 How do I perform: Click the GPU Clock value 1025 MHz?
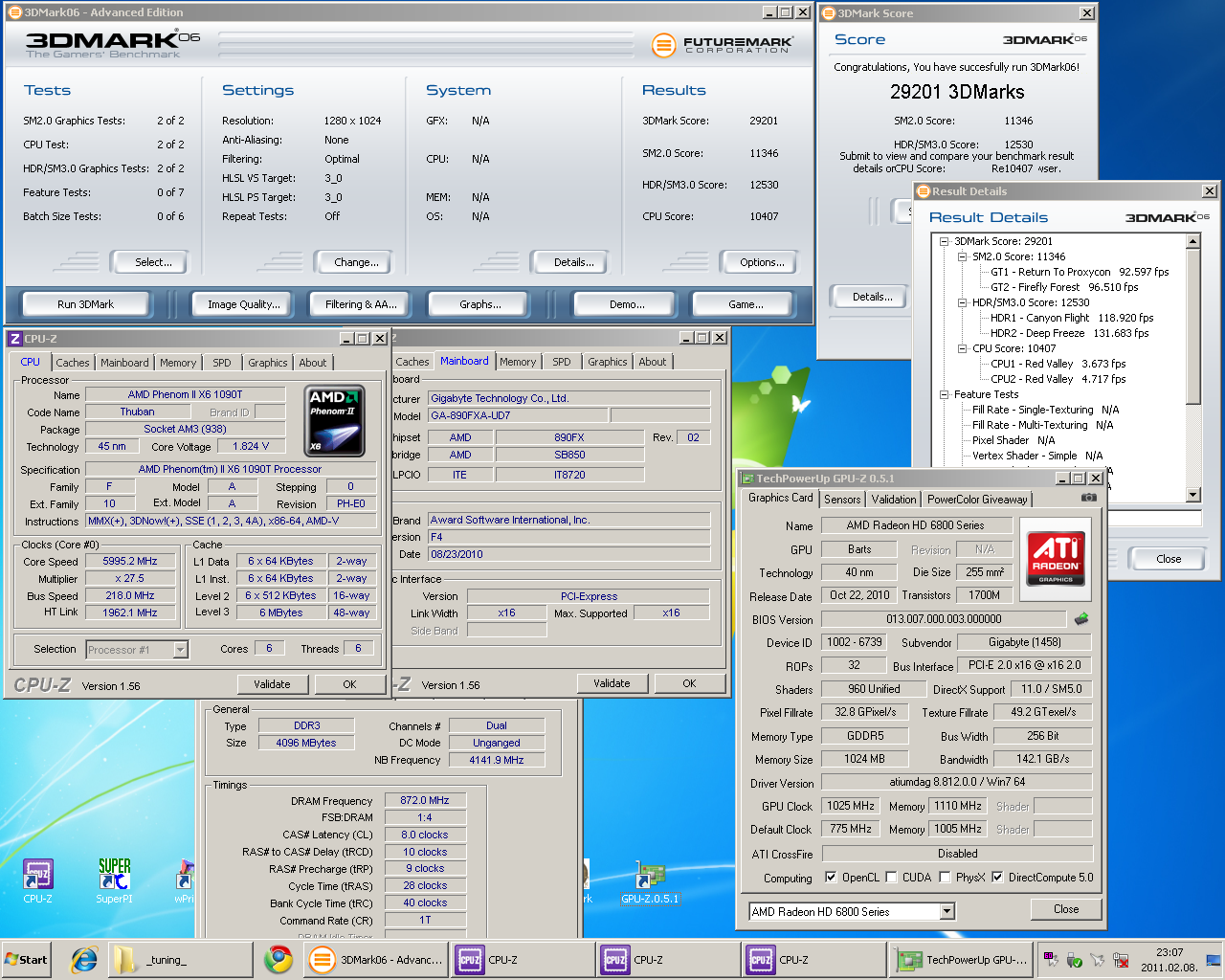(x=851, y=806)
